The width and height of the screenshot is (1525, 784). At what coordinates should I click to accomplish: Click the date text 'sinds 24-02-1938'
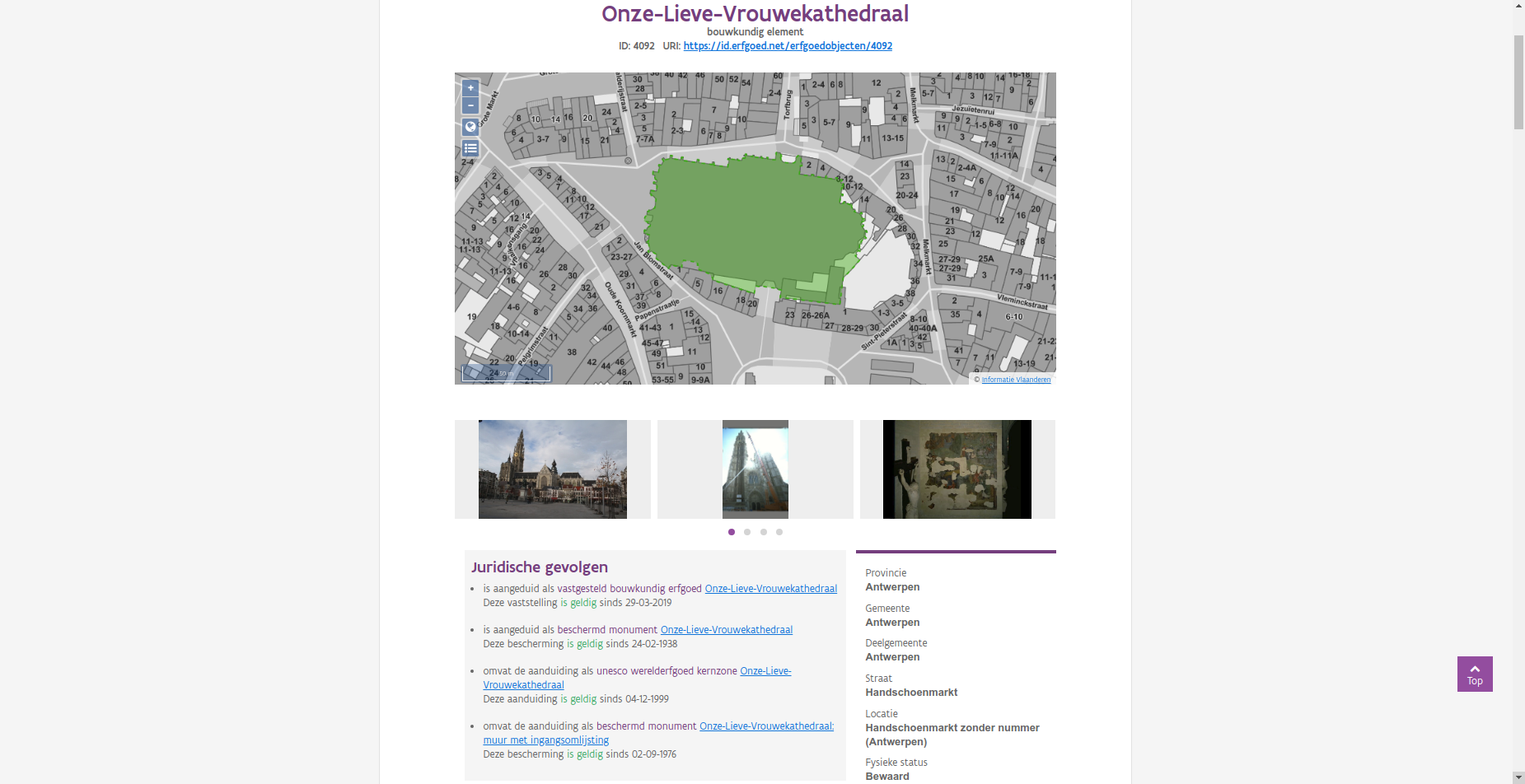point(642,644)
